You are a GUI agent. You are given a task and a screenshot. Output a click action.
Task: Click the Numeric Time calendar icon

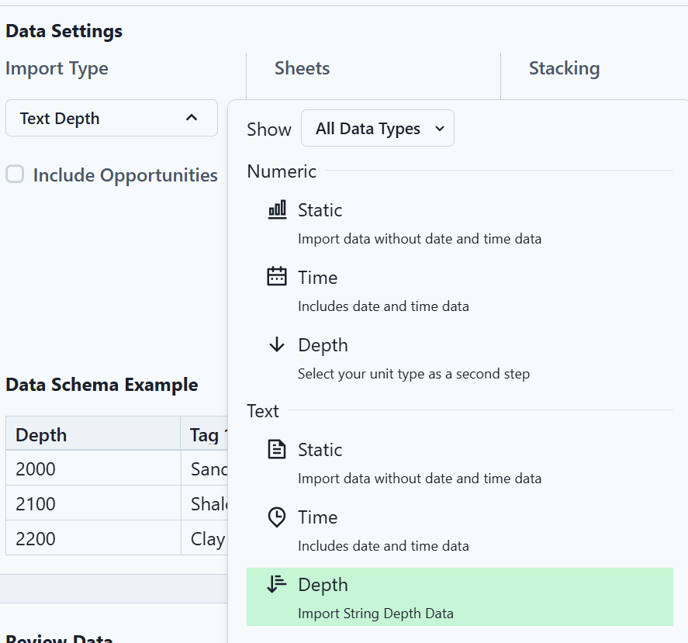coord(277,277)
